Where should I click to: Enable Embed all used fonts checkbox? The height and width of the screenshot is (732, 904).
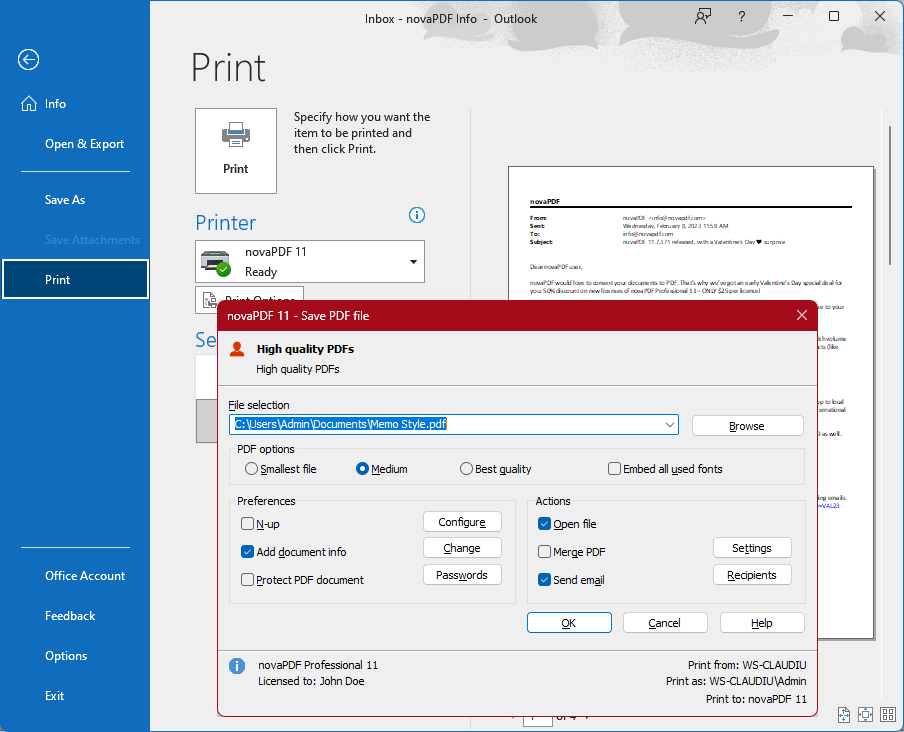click(x=615, y=469)
